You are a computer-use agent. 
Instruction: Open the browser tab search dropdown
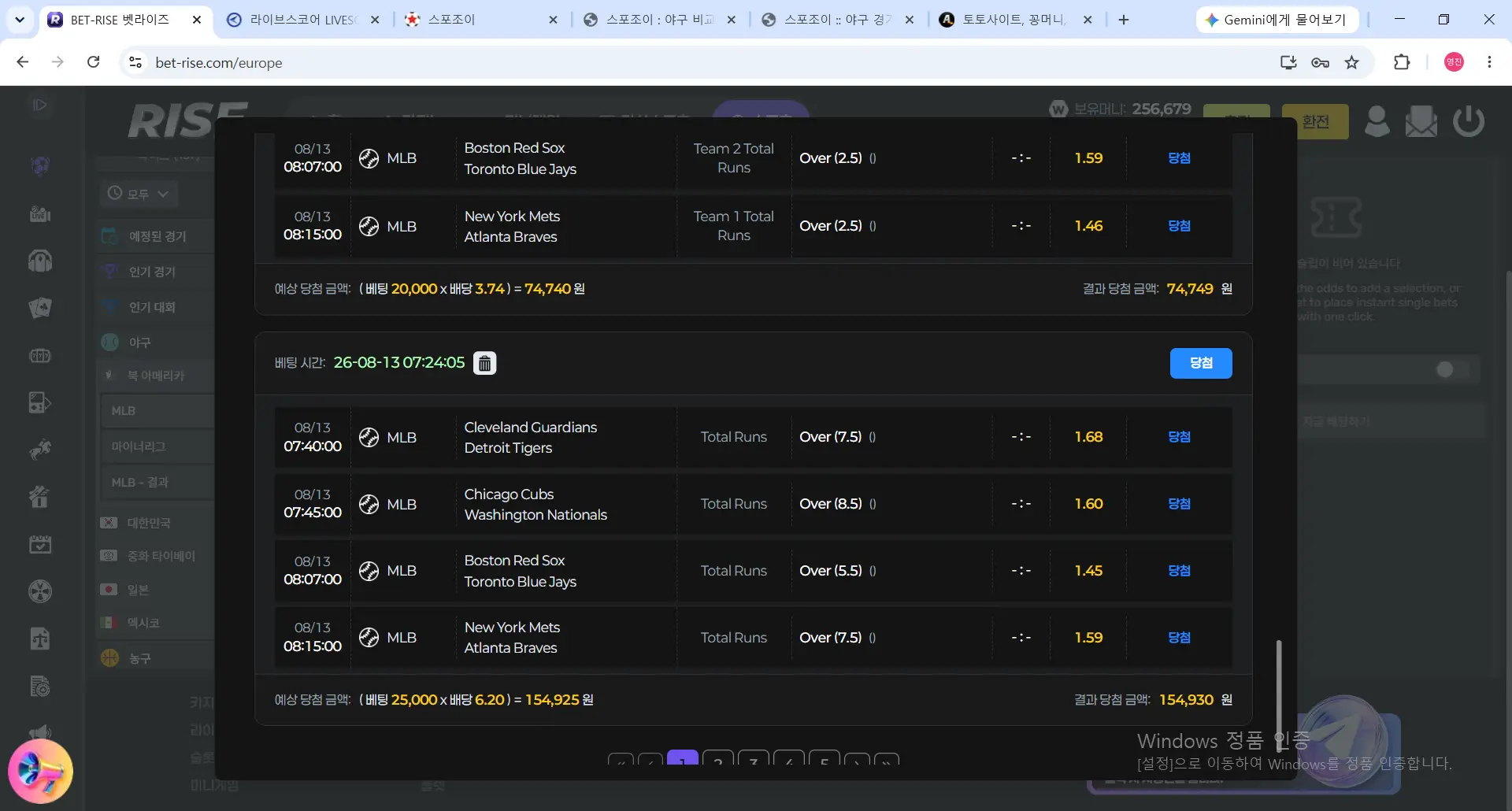(20, 20)
